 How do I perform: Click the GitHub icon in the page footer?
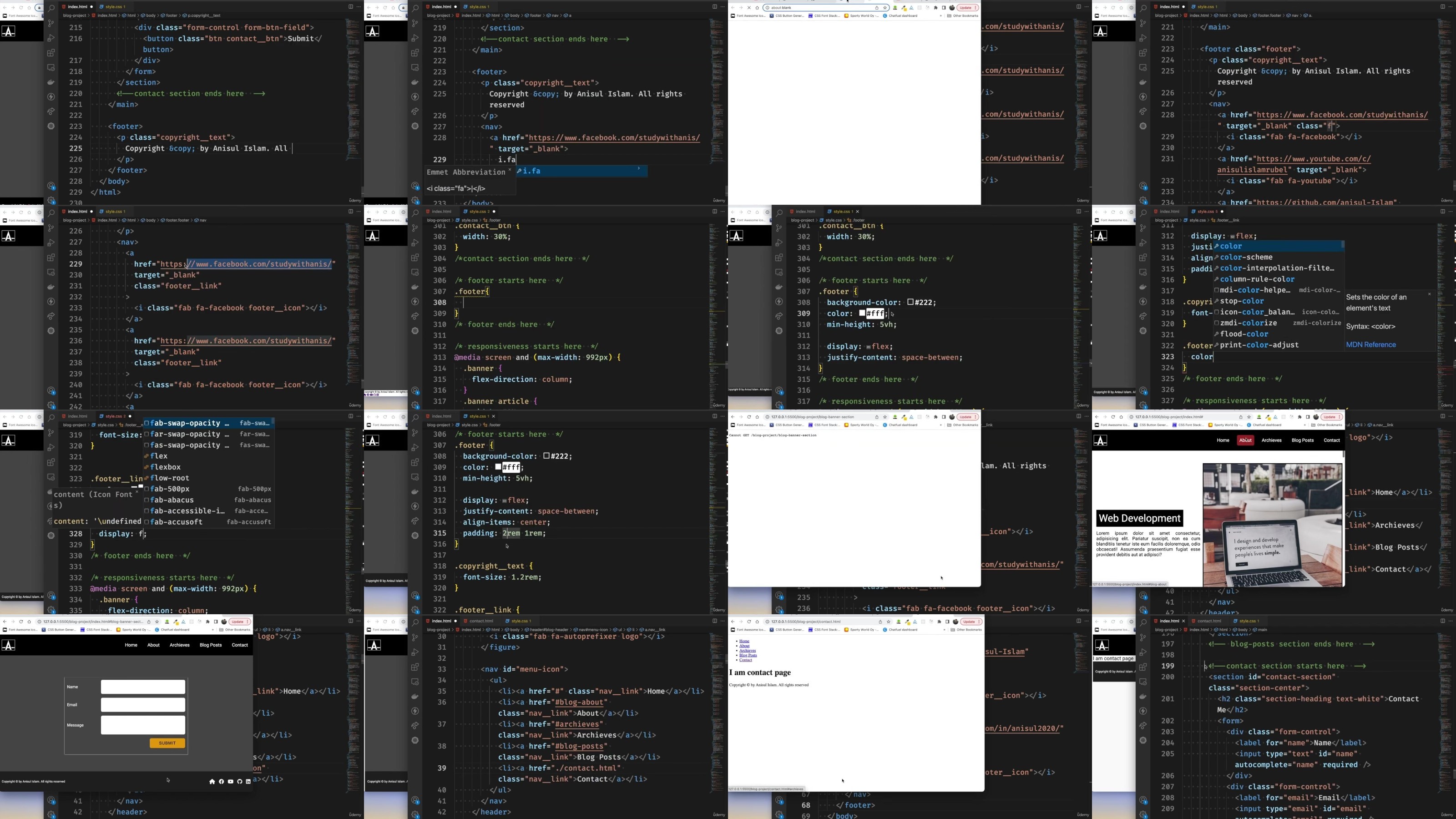tap(240, 782)
